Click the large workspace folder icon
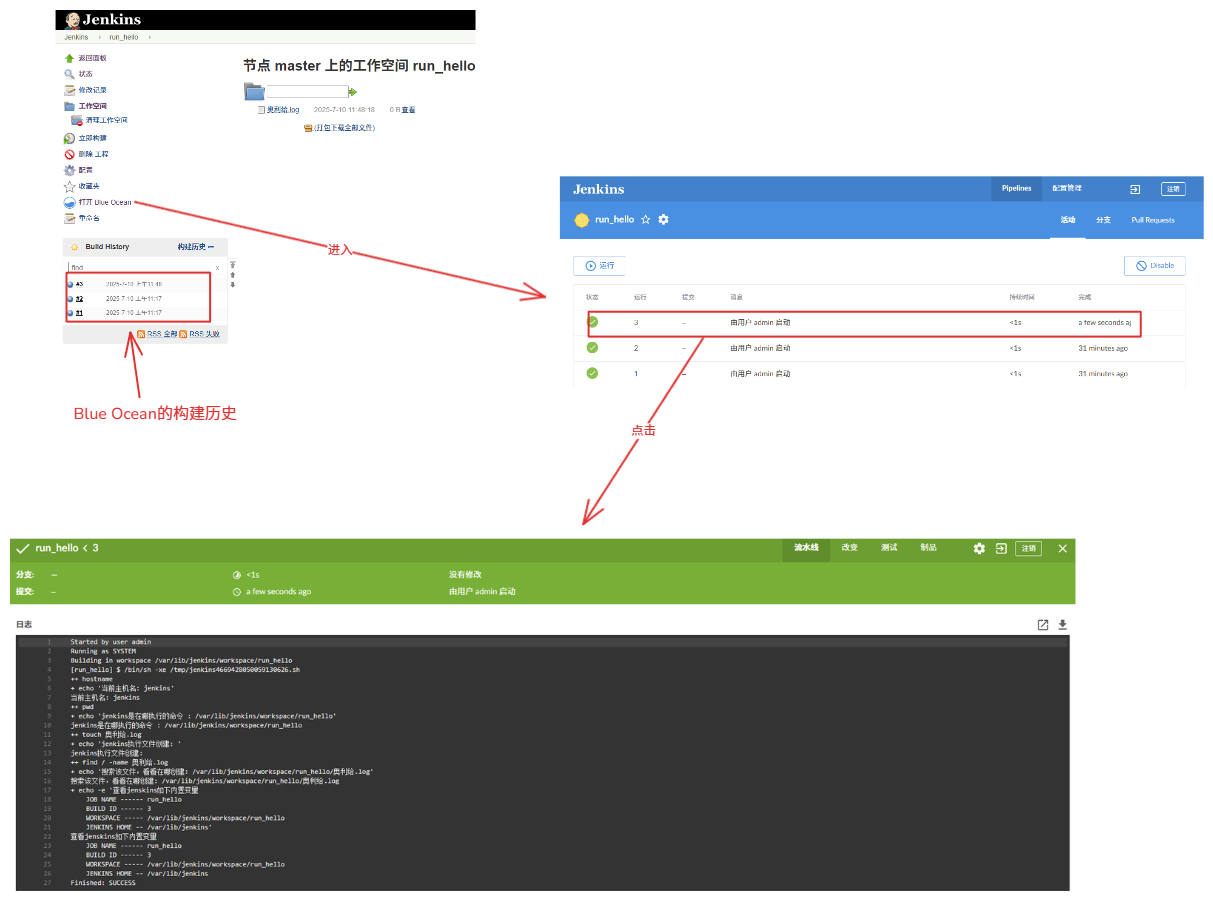Viewport: 1213px width, 906px height. point(254,92)
